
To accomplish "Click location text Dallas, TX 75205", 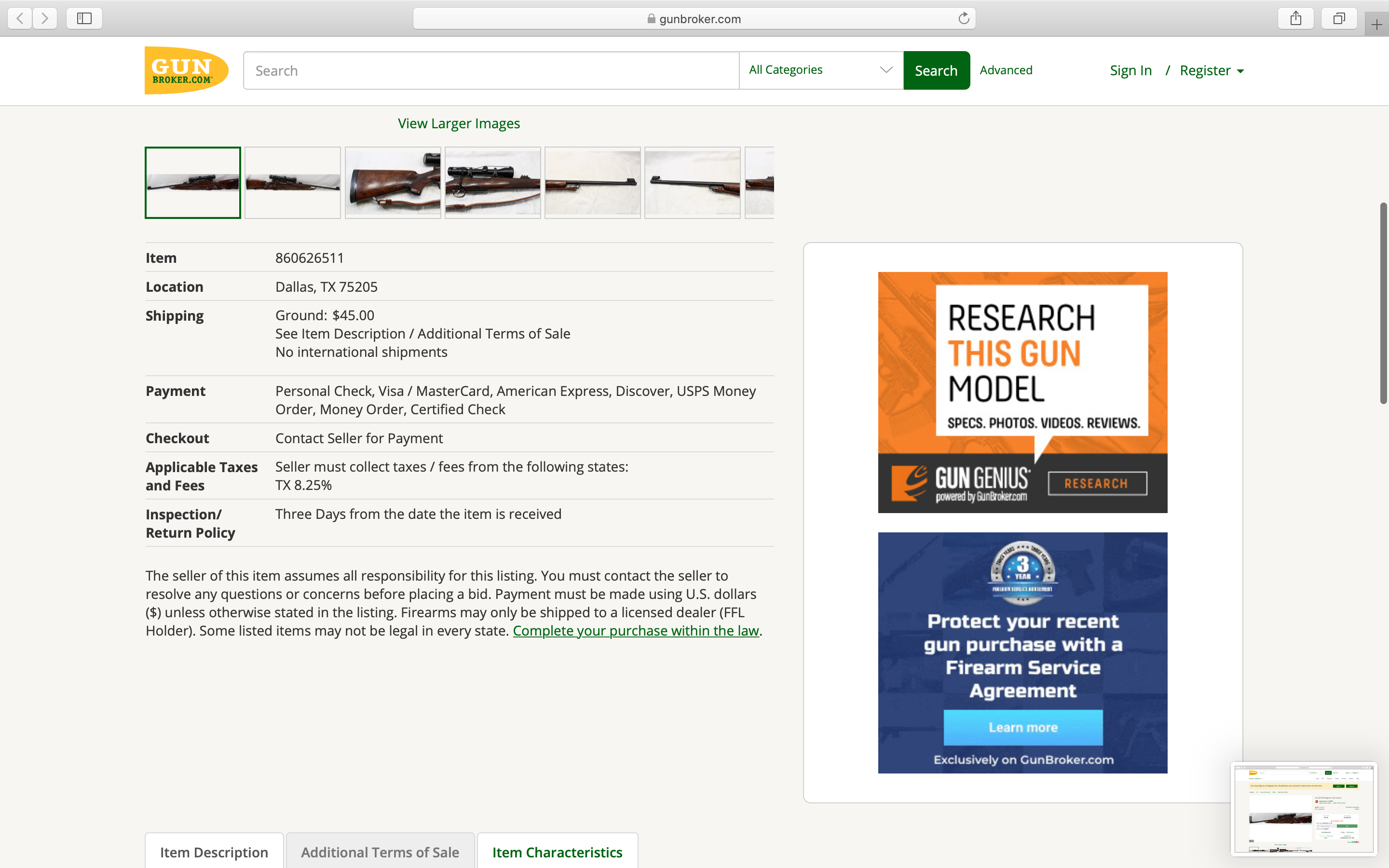I will click(x=326, y=286).
